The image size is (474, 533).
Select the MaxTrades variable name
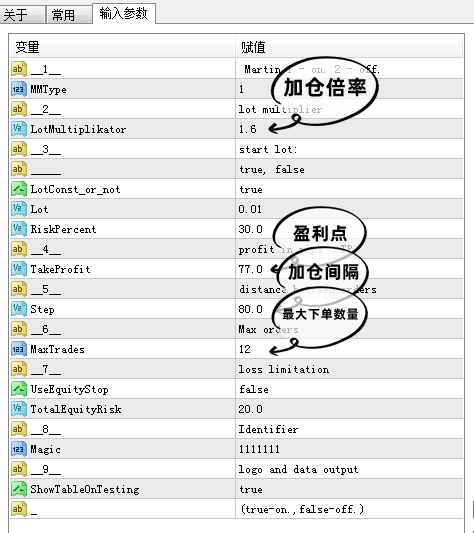(x=57, y=349)
